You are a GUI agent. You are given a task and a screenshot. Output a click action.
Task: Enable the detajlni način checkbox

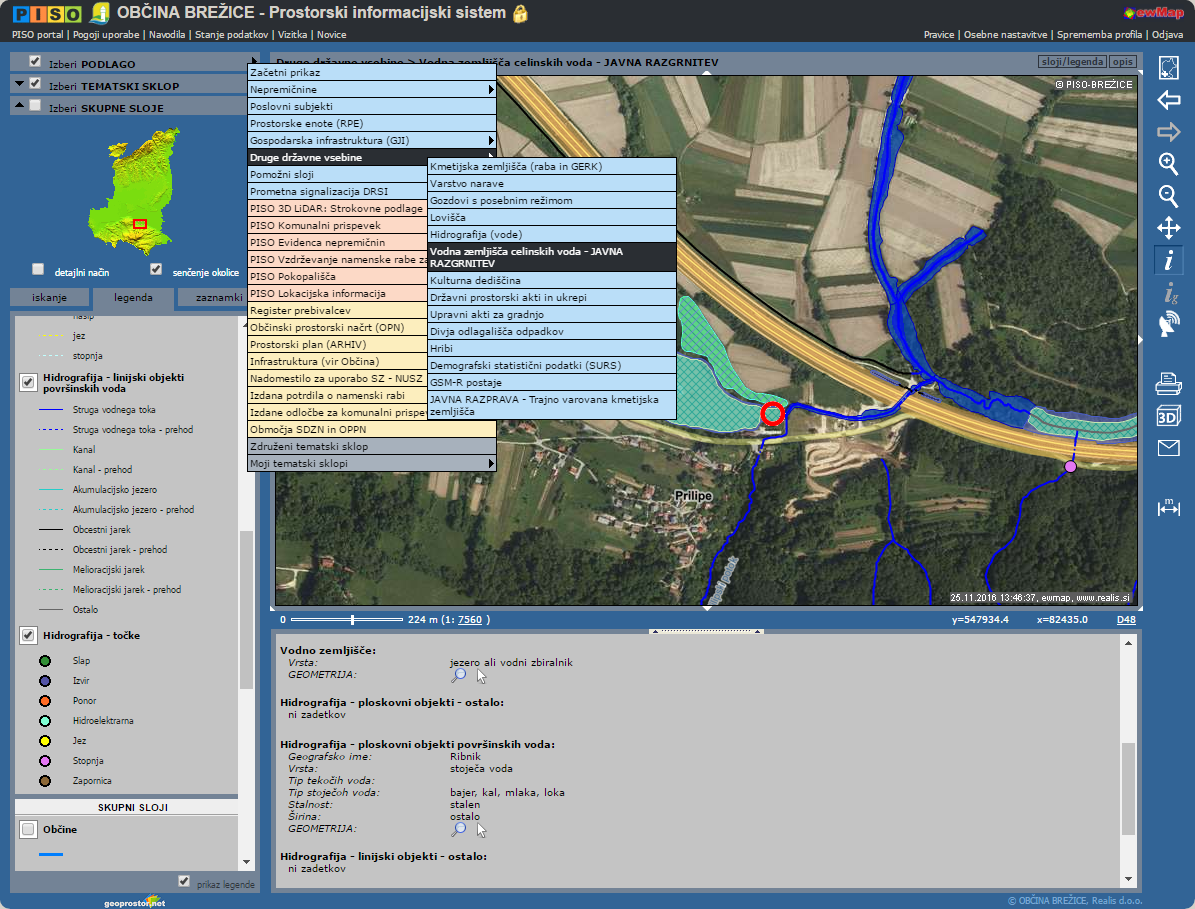(x=38, y=270)
